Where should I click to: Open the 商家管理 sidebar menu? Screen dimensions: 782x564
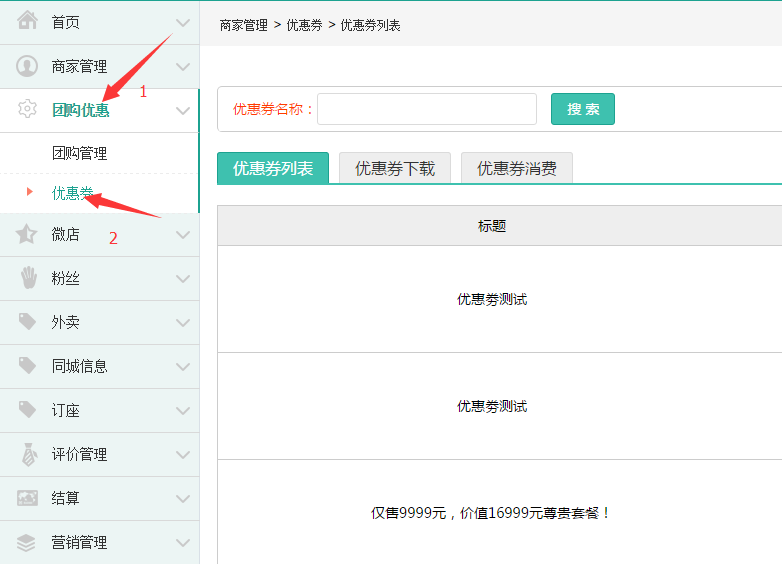[x=100, y=66]
